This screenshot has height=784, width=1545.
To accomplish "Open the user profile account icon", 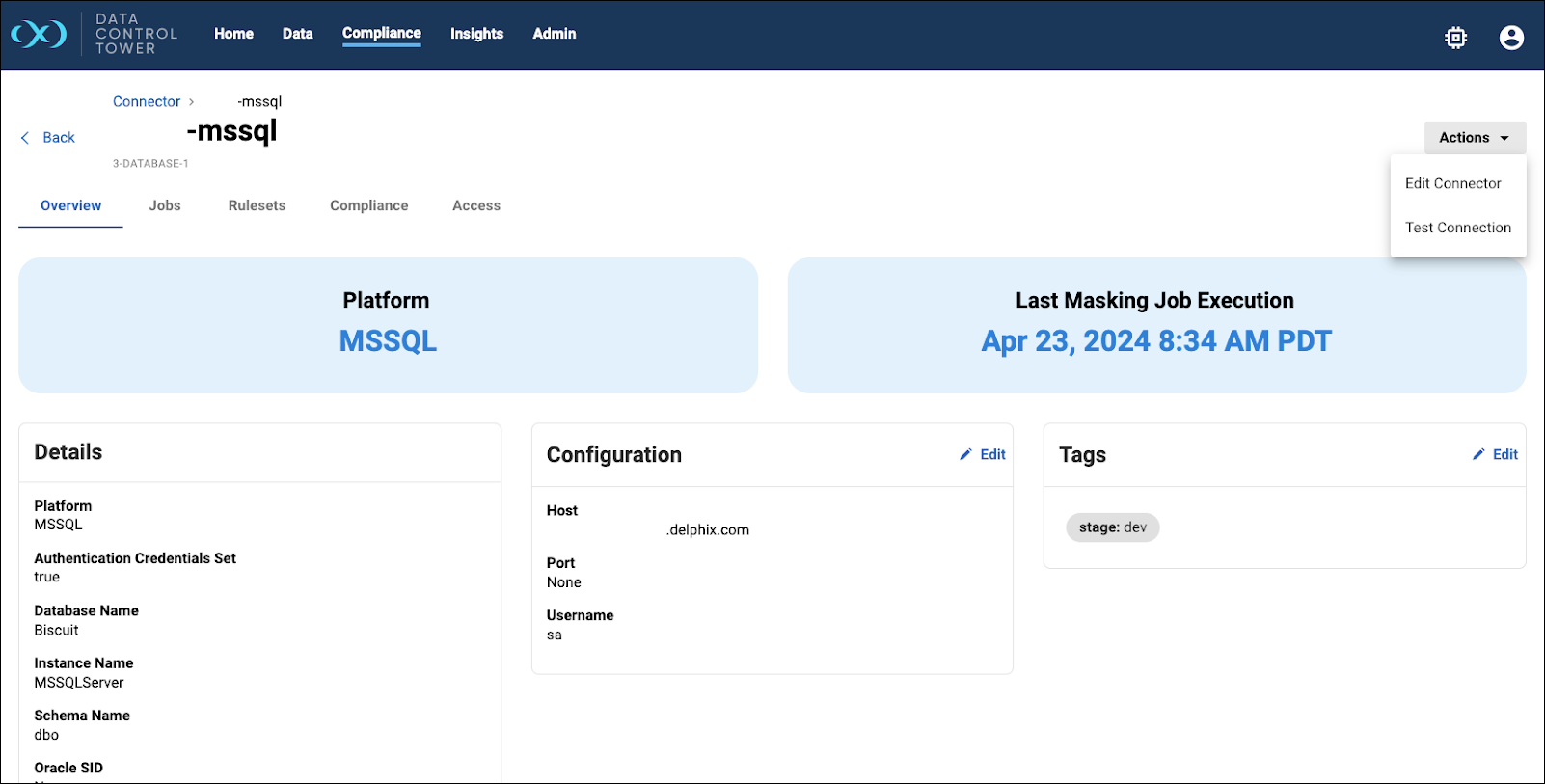I will pyautogui.click(x=1511, y=38).
